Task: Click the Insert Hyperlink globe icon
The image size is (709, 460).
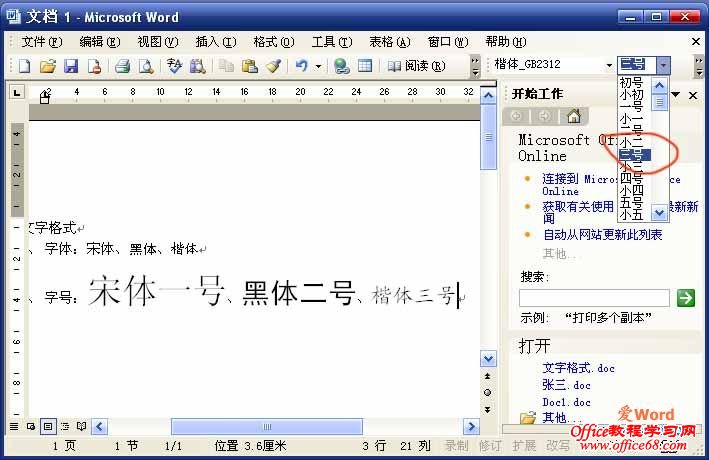Action: click(x=341, y=66)
